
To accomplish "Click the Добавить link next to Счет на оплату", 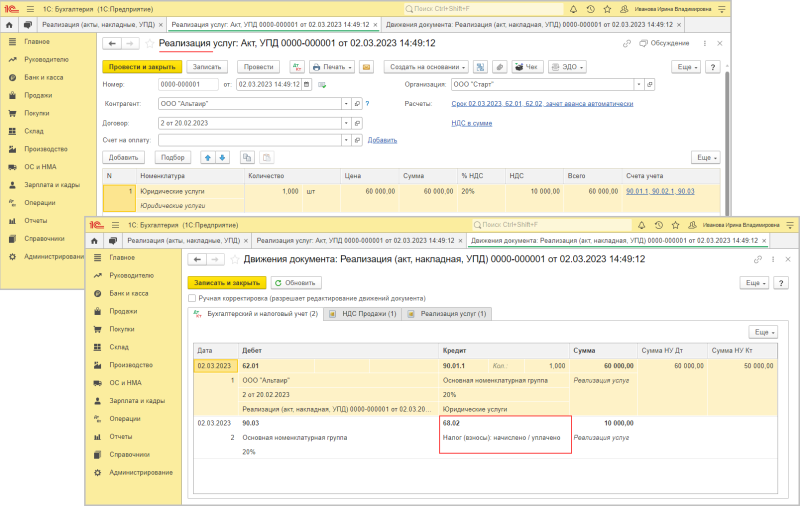I will tap(382, 140).
